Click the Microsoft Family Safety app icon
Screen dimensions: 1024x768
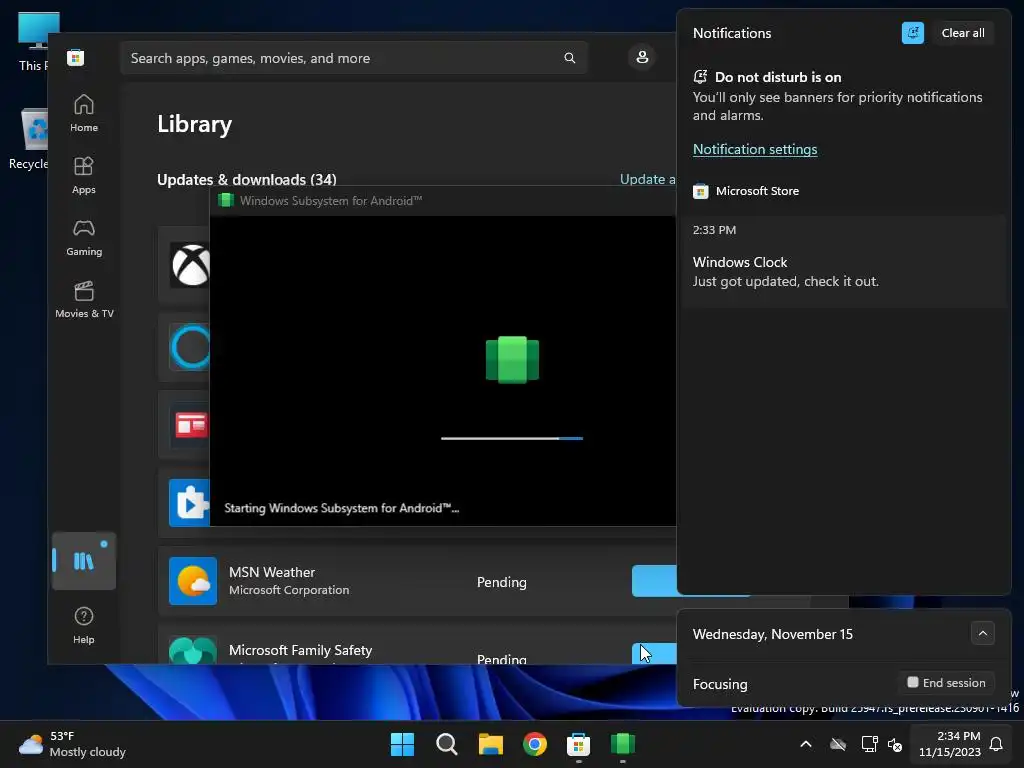coord(193,650)
